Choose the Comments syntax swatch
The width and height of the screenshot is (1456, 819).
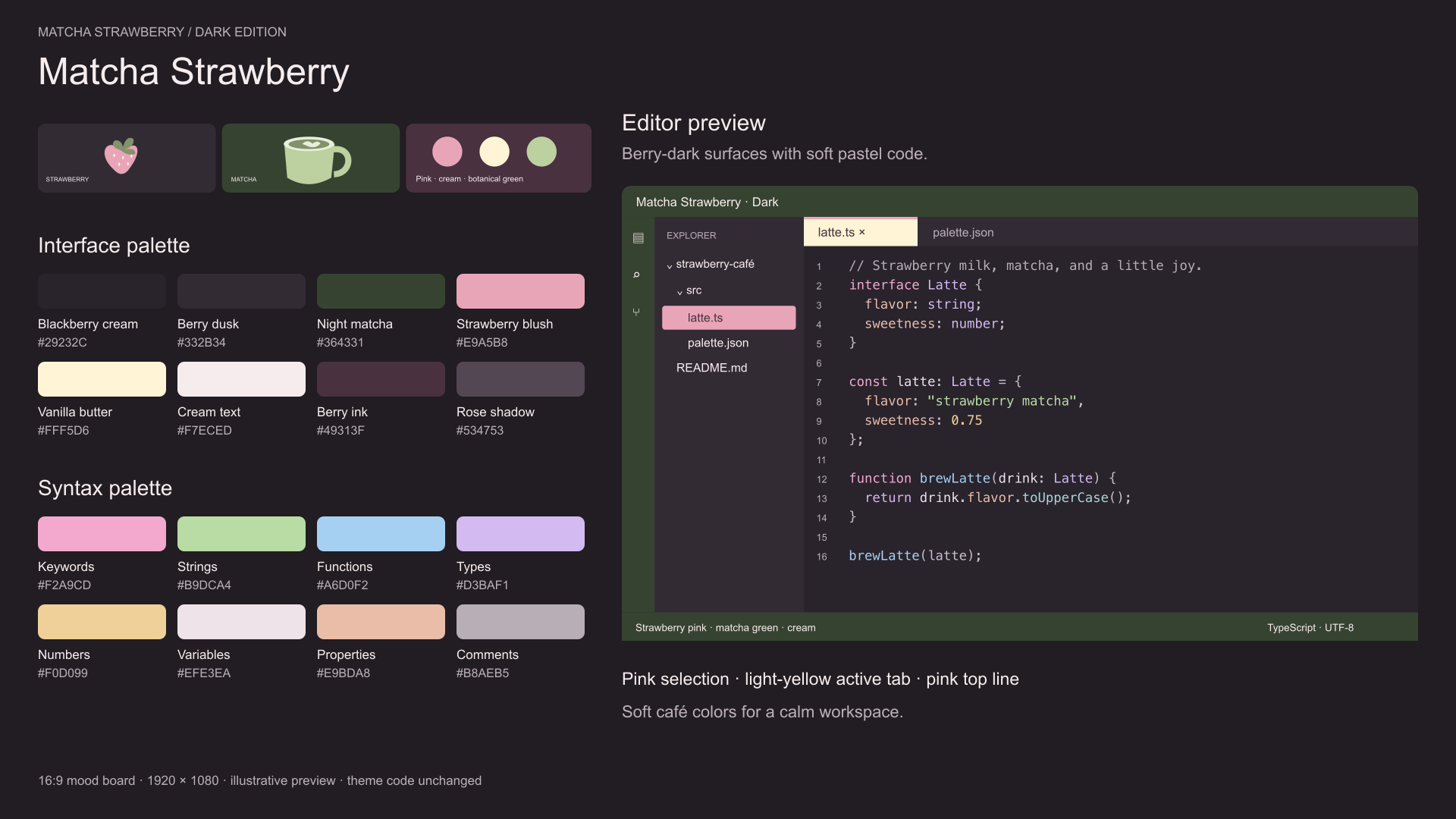coord(520,622)
